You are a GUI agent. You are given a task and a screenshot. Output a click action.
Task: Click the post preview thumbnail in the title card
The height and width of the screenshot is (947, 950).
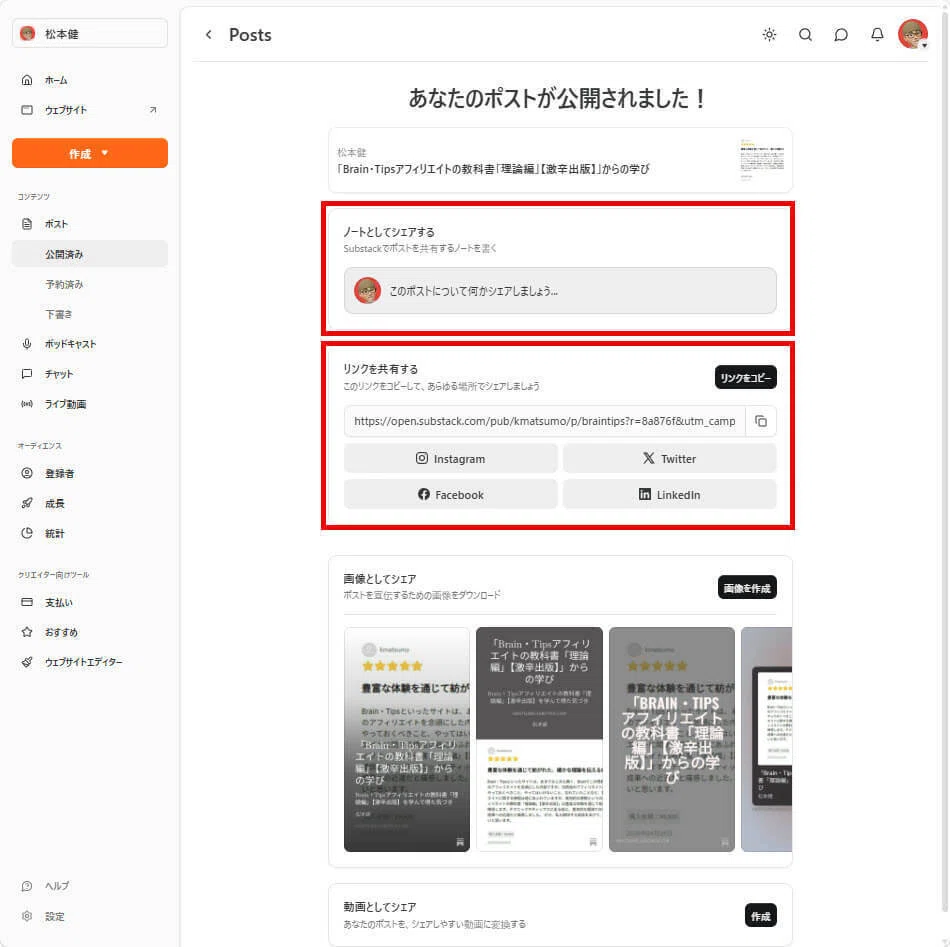click(762, 159)
